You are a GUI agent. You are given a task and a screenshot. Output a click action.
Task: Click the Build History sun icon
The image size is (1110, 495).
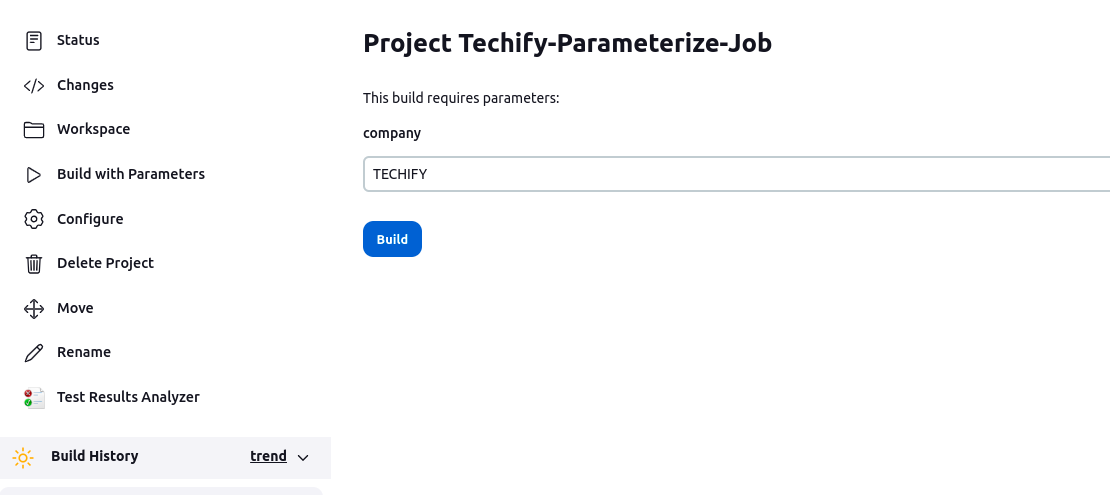click(x=23, y=457)
